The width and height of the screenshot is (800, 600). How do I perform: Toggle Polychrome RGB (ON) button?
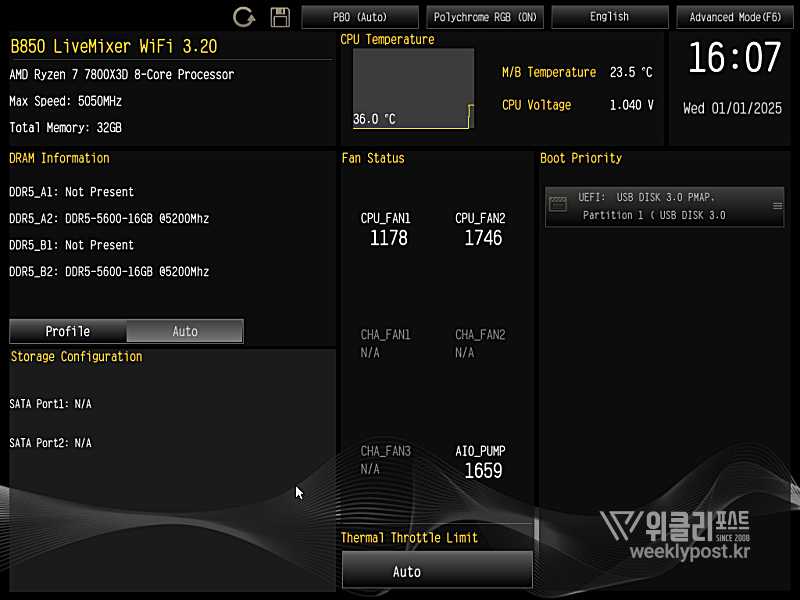pos(485,17)
